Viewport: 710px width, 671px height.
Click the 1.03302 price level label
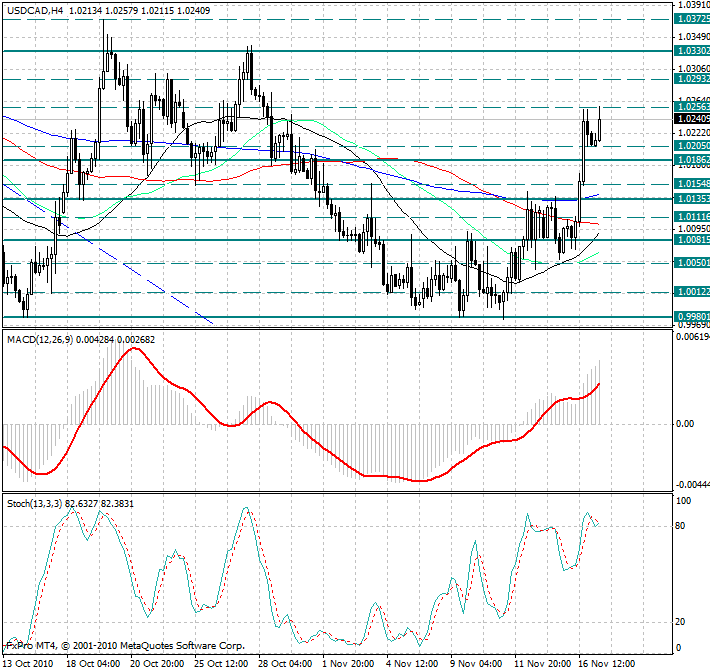point(692,51)
